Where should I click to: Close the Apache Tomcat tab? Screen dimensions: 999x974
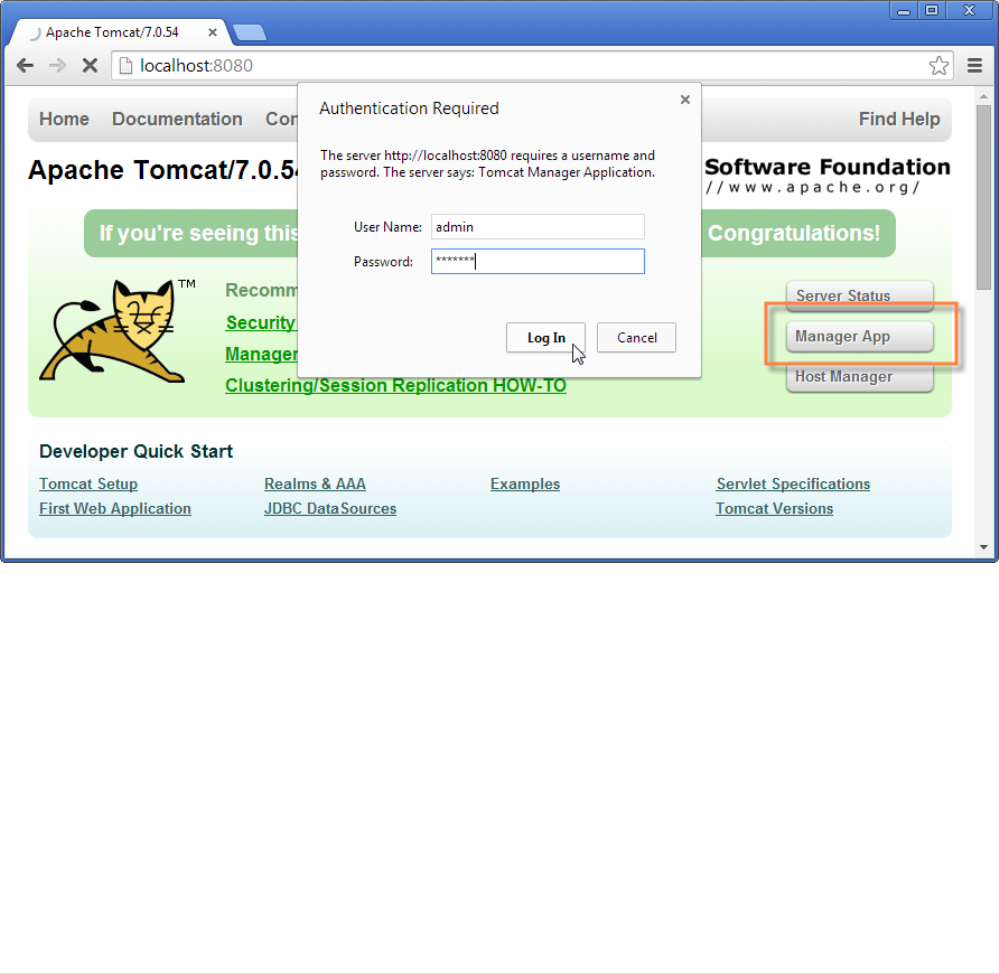tap(212, 32)
